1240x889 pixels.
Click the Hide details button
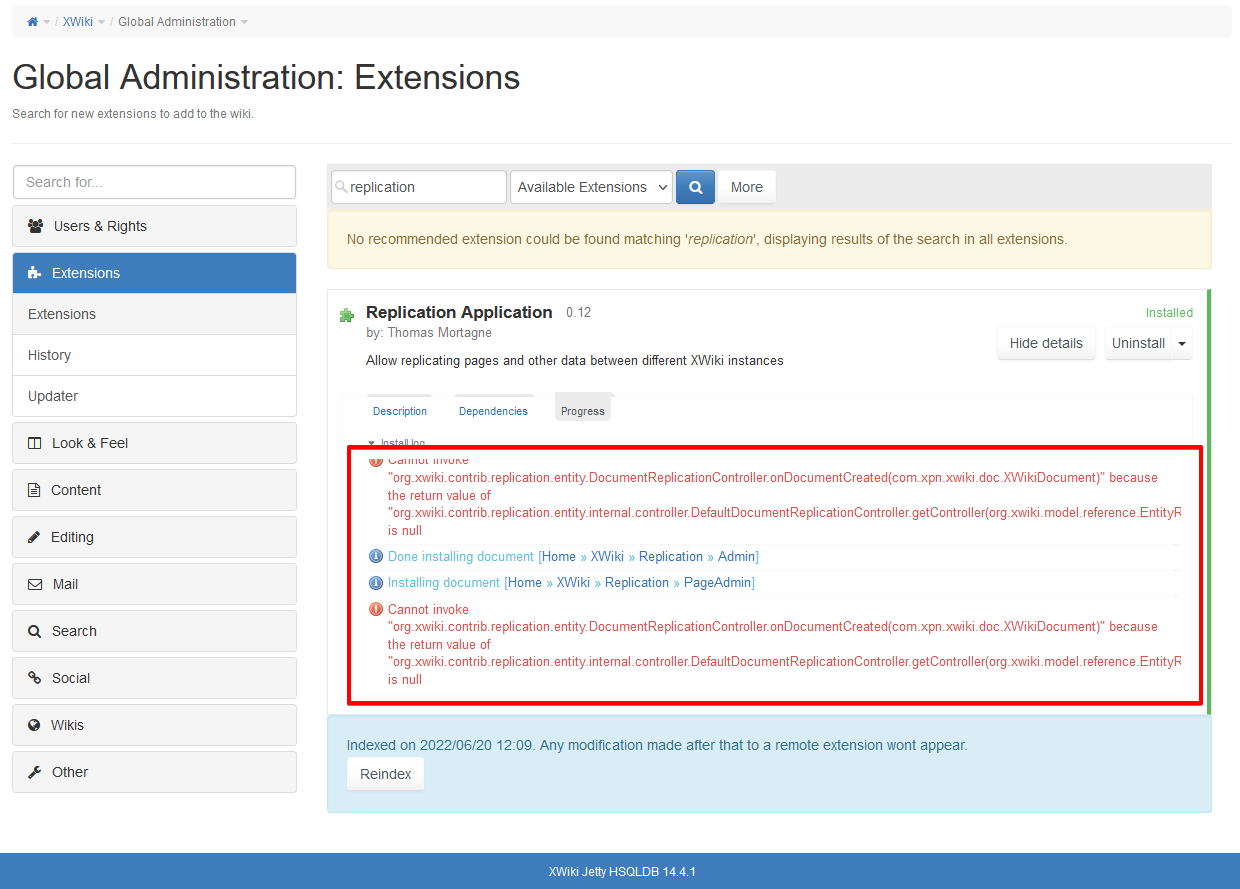(x=1046, y=343)
